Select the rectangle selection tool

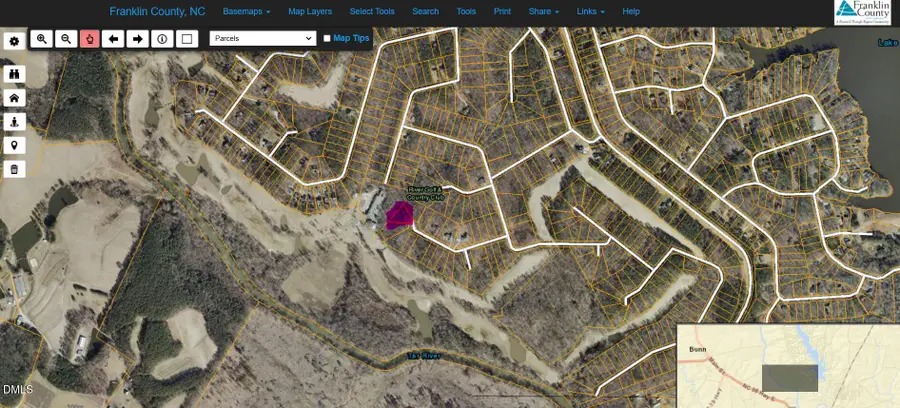pos(187,39)
